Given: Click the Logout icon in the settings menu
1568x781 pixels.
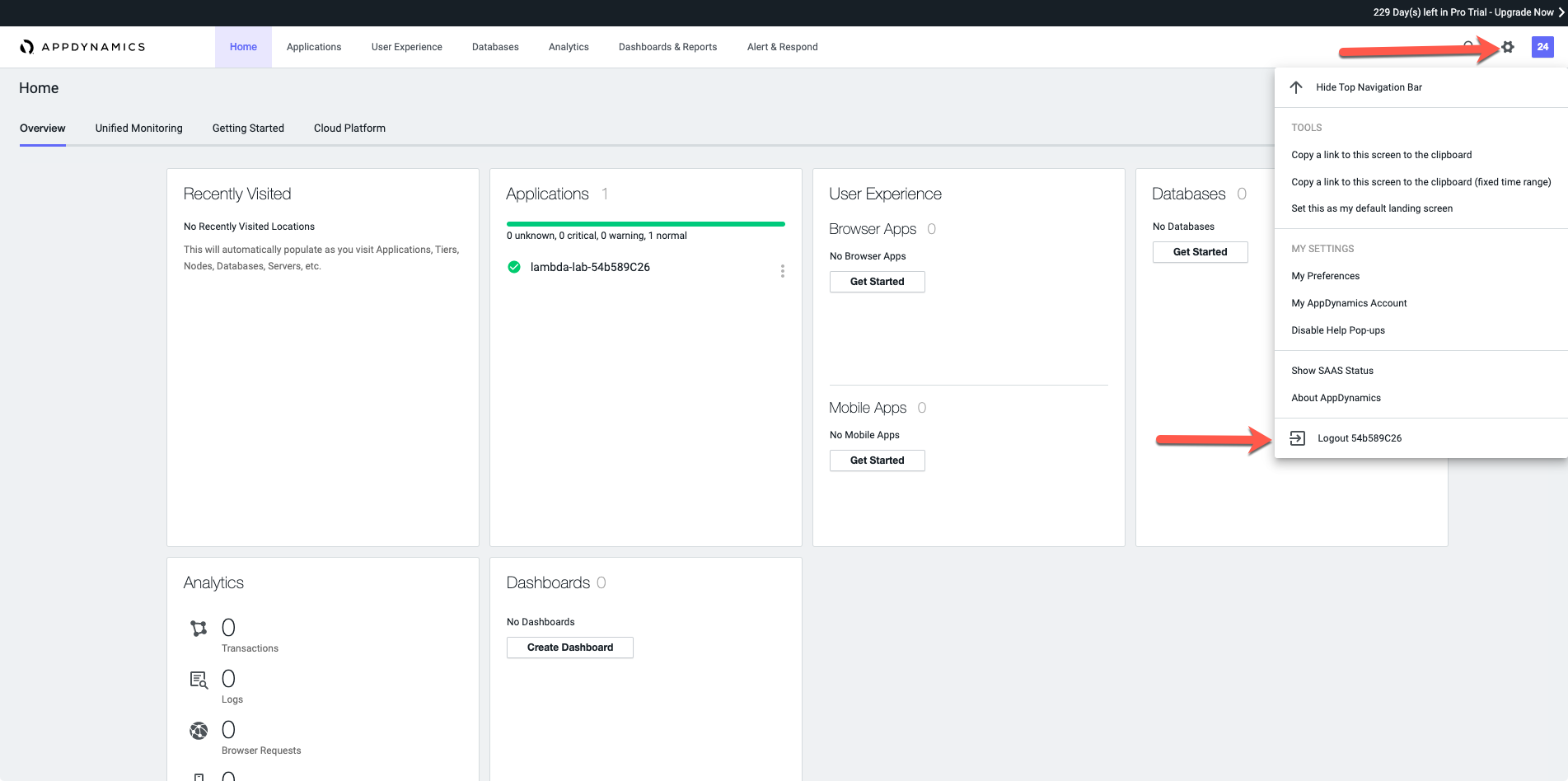Looking at the screenshot, I should point(1297,438).
